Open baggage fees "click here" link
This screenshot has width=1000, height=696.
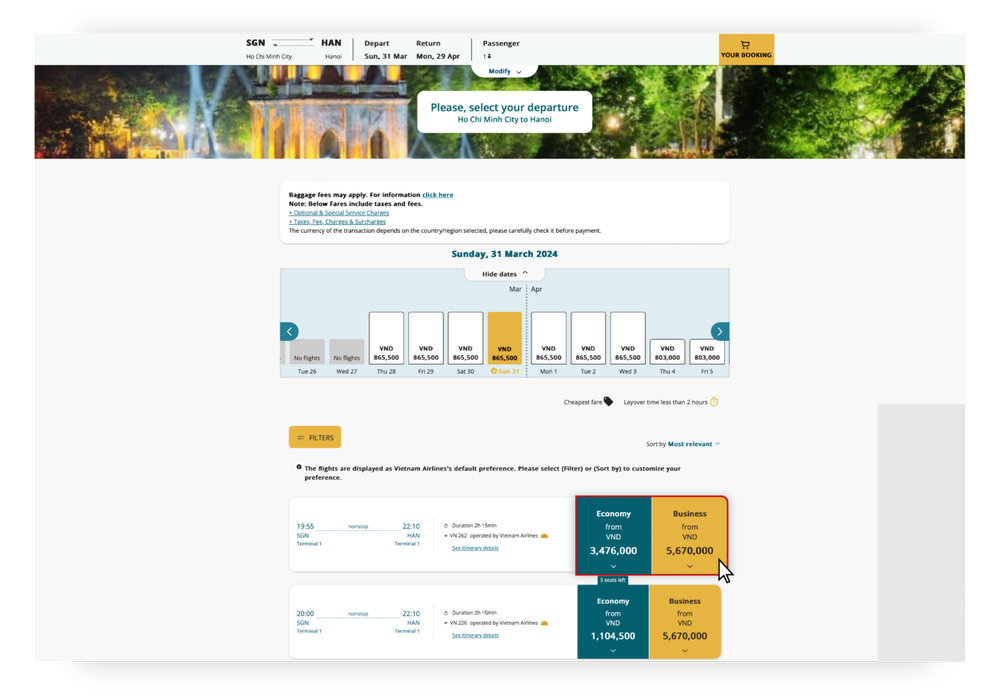click(438, 195)
